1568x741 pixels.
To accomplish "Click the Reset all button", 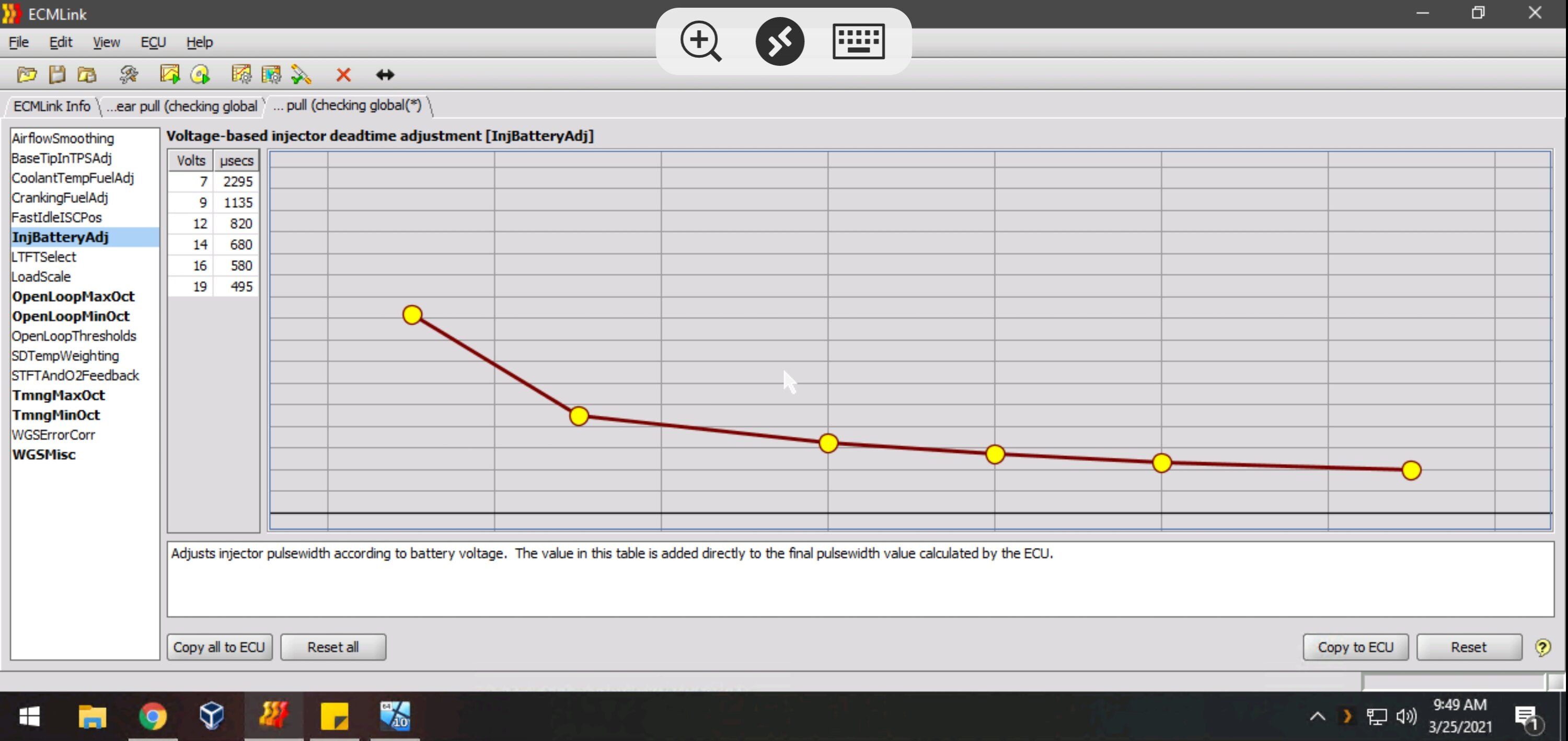I will 333,647.
